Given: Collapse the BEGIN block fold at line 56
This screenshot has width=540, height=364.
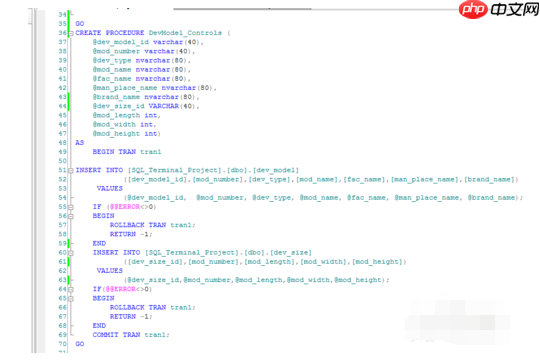Looking at the screenshot, I should [71, 216].
